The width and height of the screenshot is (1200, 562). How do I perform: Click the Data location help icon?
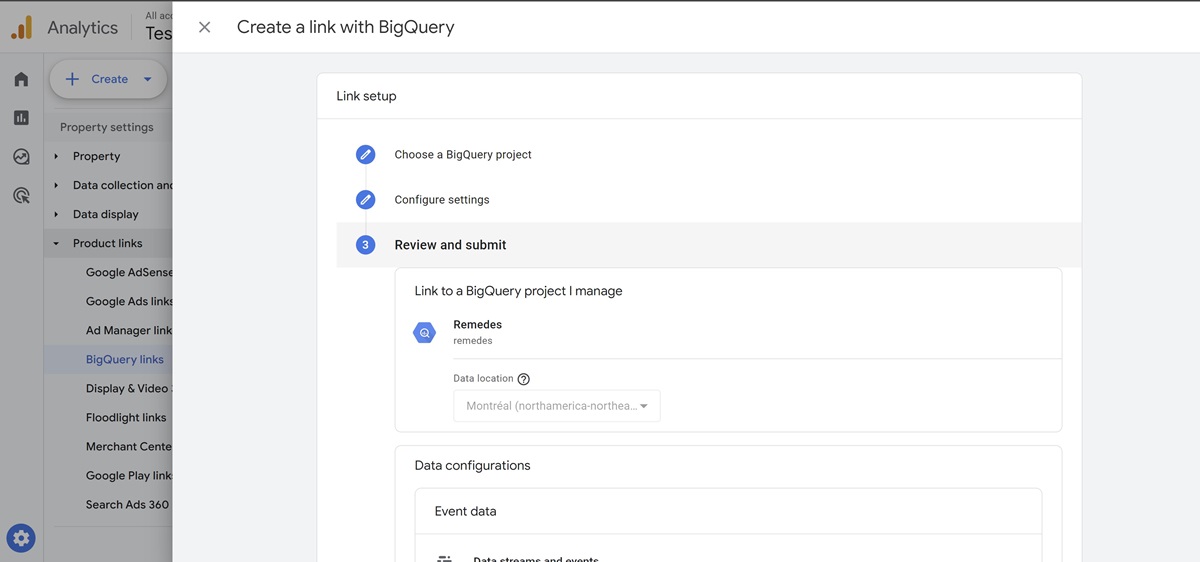pos(524,379)
